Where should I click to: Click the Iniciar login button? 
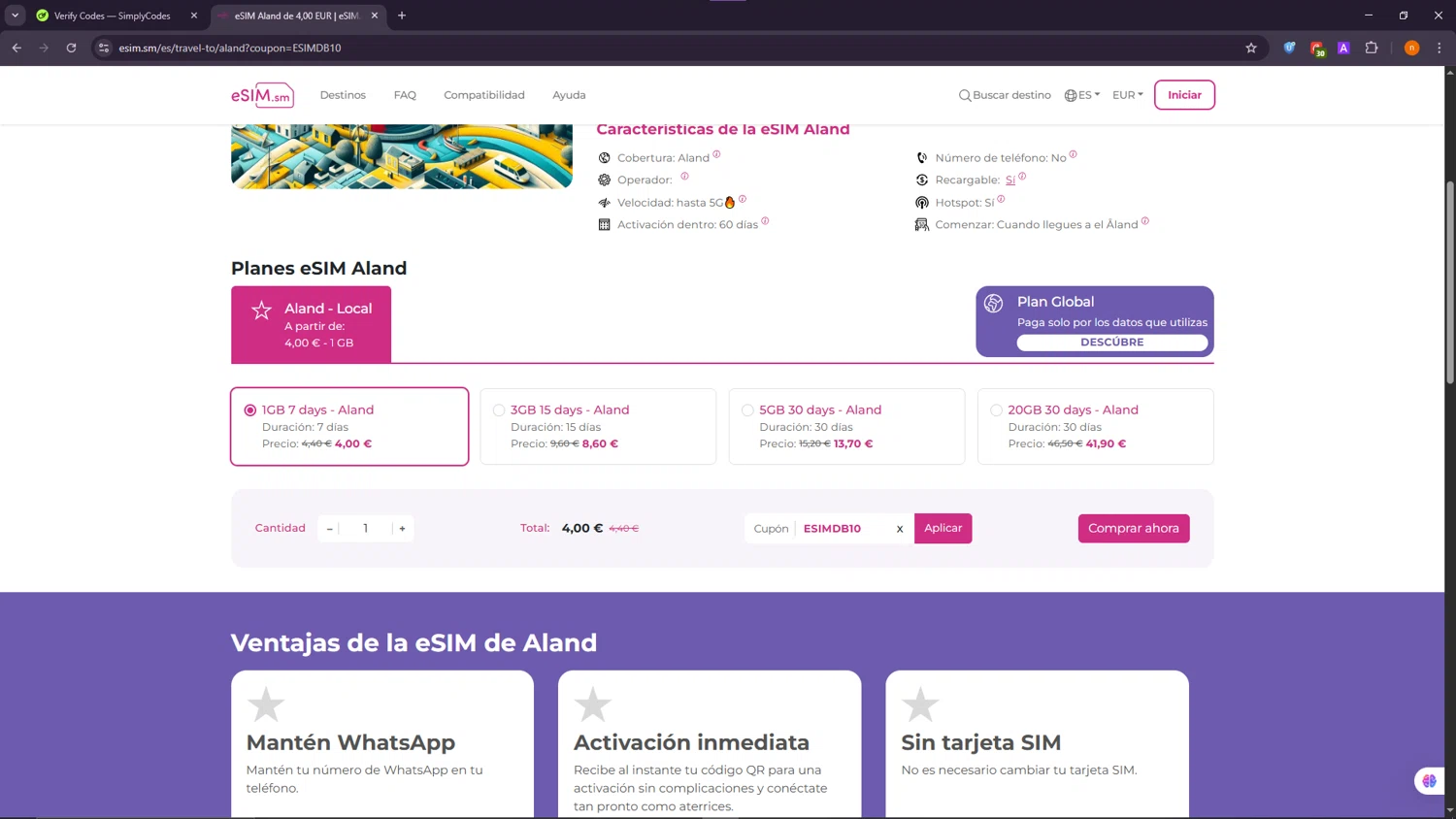(x=1184, y=95)
